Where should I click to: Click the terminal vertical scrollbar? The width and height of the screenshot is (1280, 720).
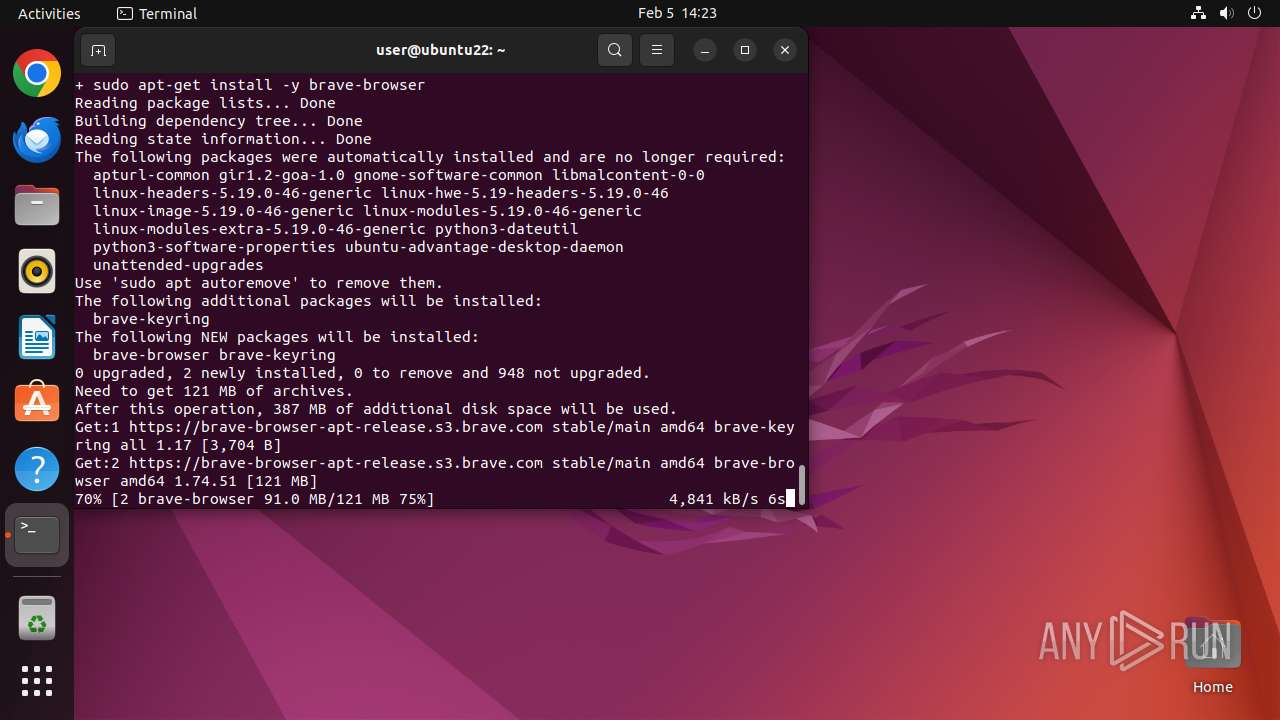802,483
